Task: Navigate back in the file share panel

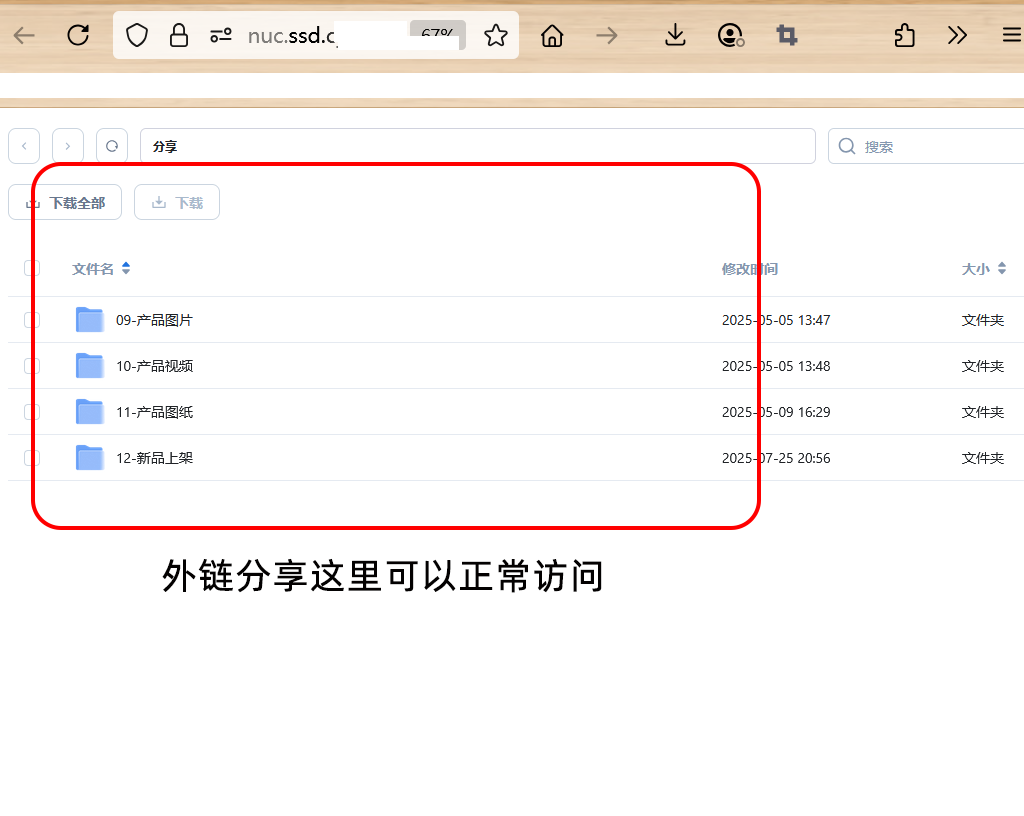Action: point(24,146)
